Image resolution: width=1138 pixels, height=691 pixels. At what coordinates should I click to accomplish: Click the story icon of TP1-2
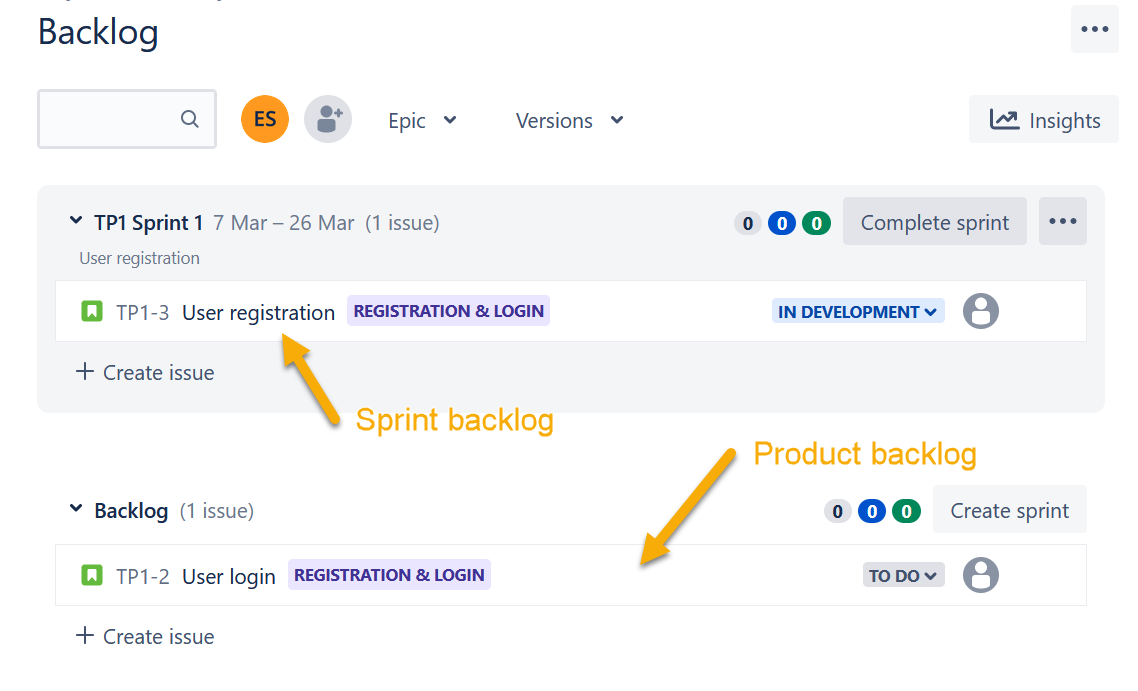(91, 576)
